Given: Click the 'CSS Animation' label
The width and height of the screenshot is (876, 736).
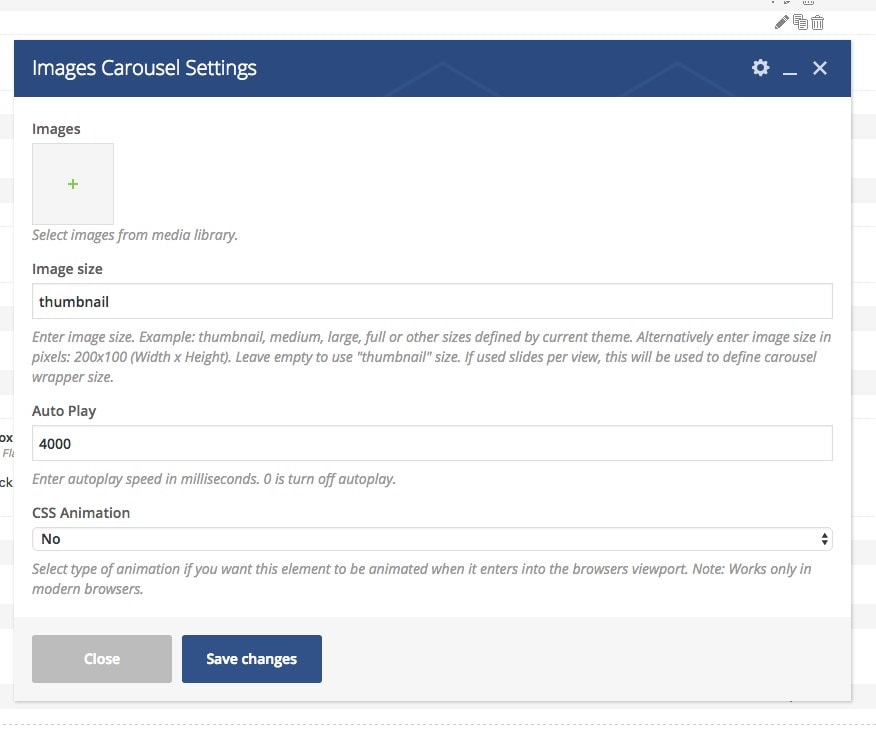Looking at the screenshot, I should click(80, 512).
